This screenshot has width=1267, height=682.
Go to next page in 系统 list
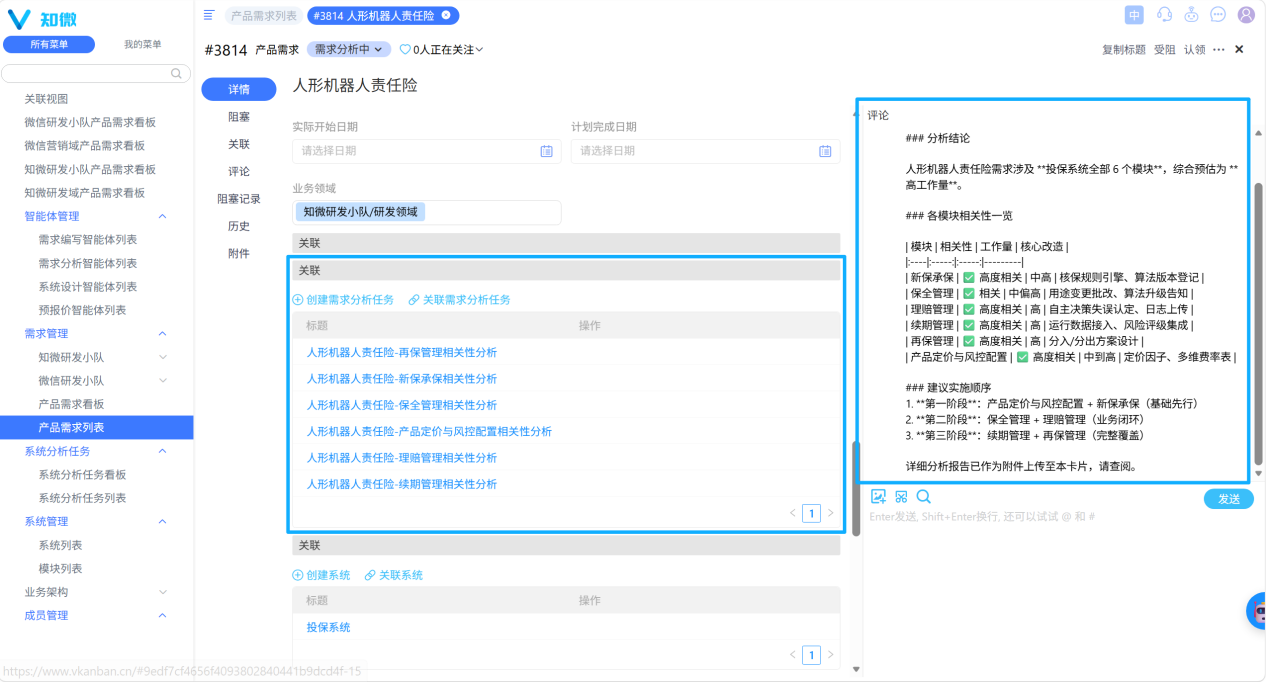click(x=830, y=655)
